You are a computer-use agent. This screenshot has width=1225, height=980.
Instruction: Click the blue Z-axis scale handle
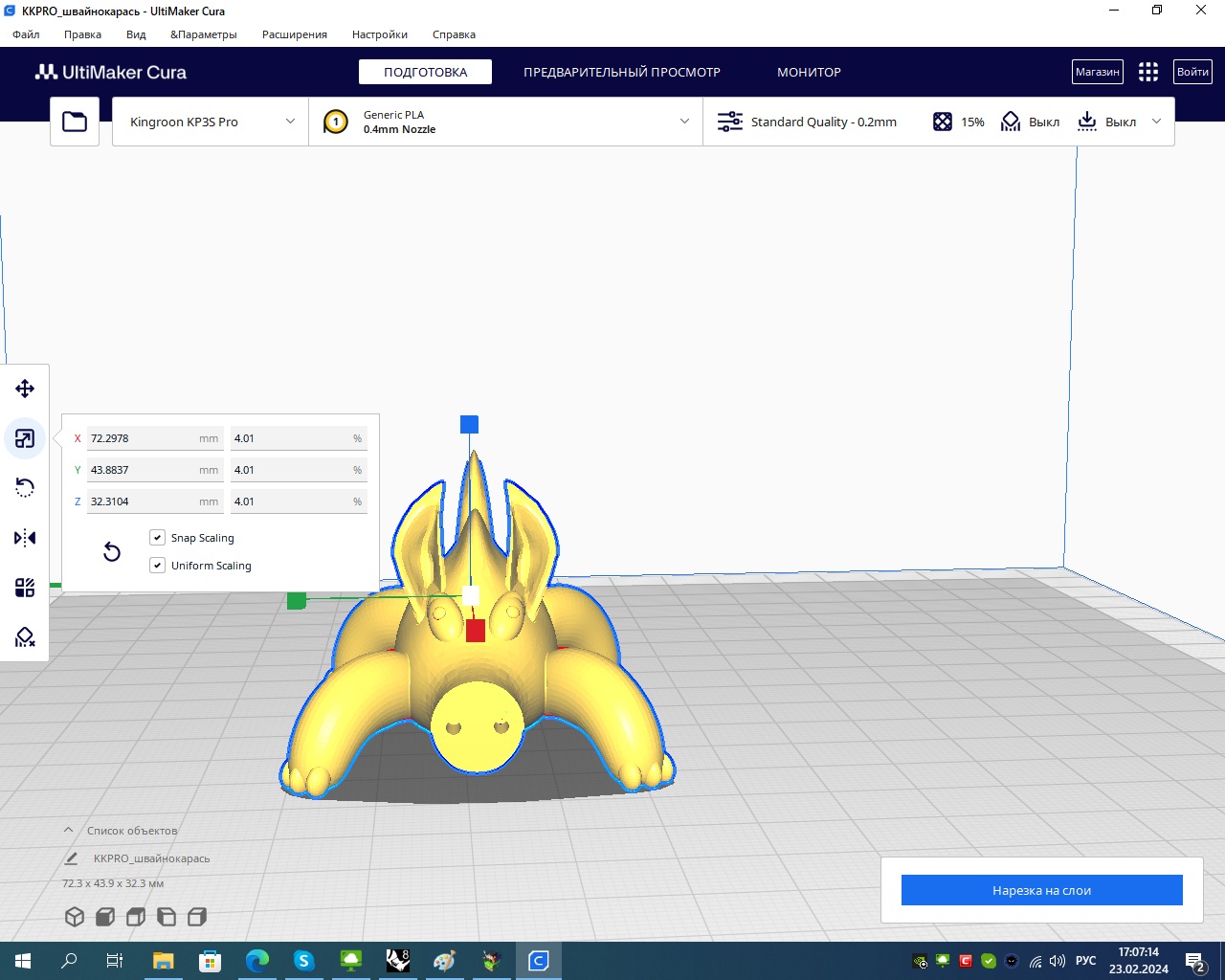pos(469,424)
